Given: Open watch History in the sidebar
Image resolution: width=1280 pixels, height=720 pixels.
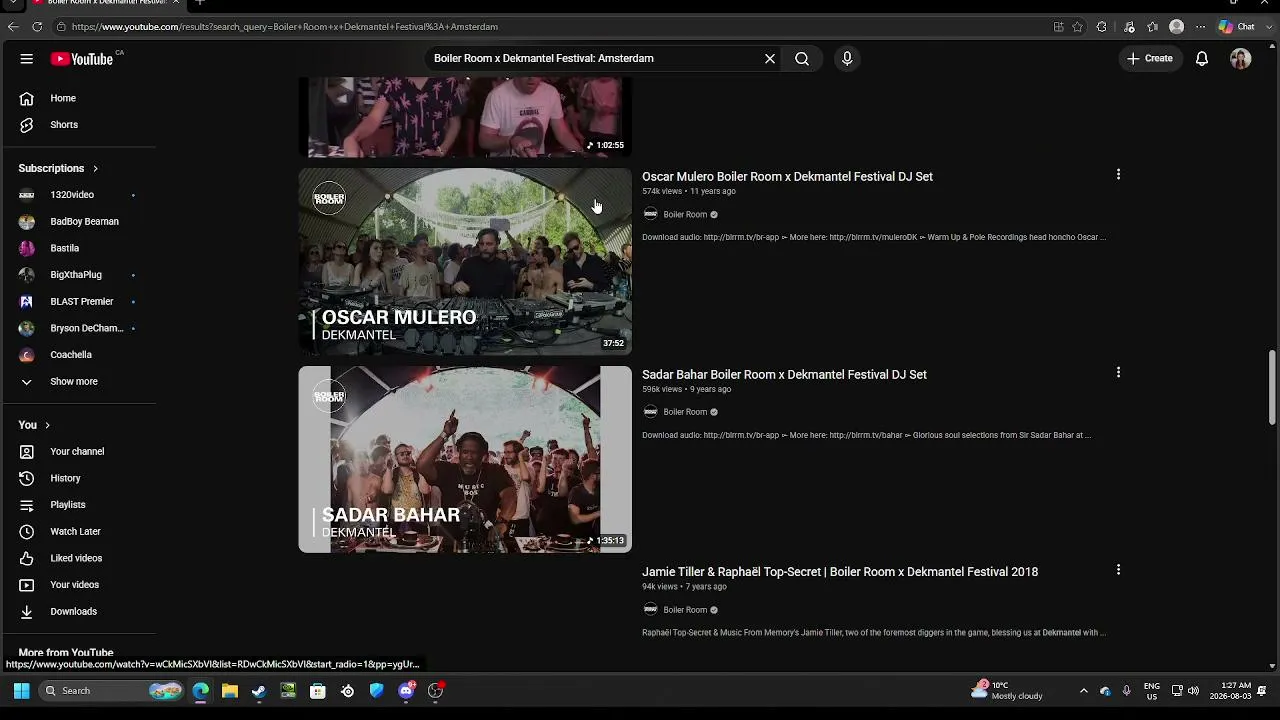Looking at the screenshot, I should click(x=78, y=478).
